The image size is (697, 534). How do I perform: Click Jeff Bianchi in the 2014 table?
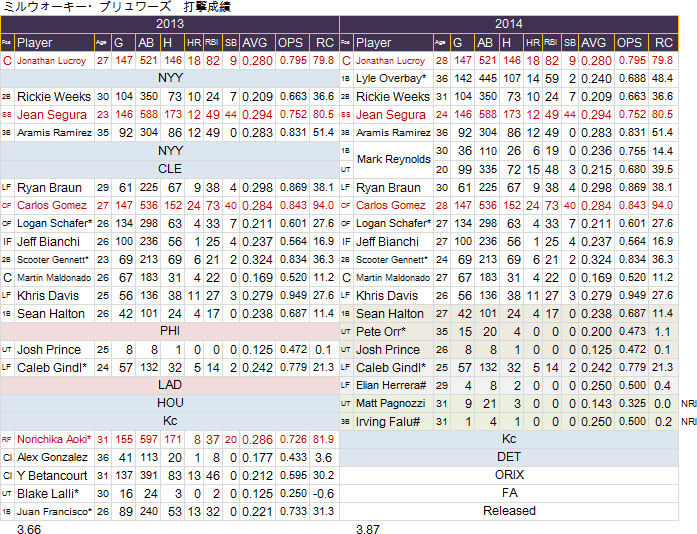[x=387, y=241]
